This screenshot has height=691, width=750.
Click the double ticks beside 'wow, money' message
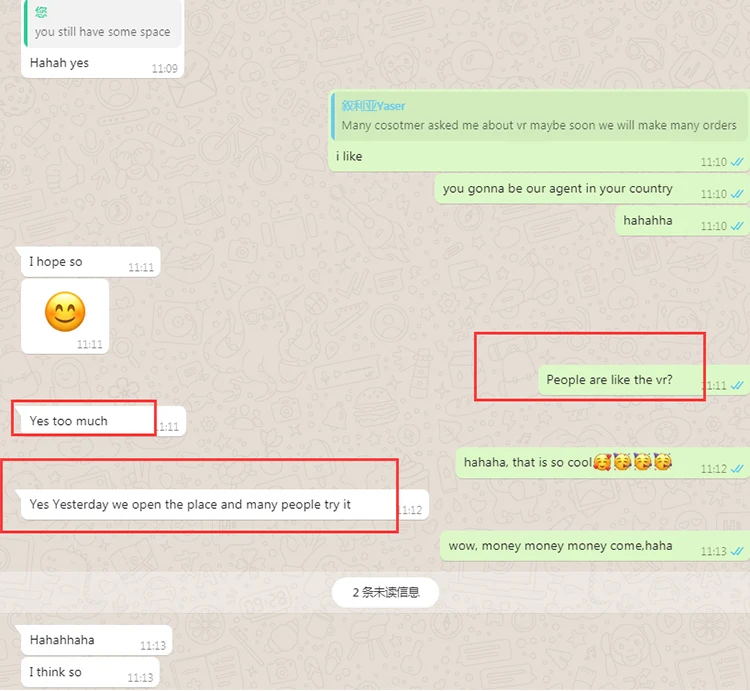(x=737, y=551)
